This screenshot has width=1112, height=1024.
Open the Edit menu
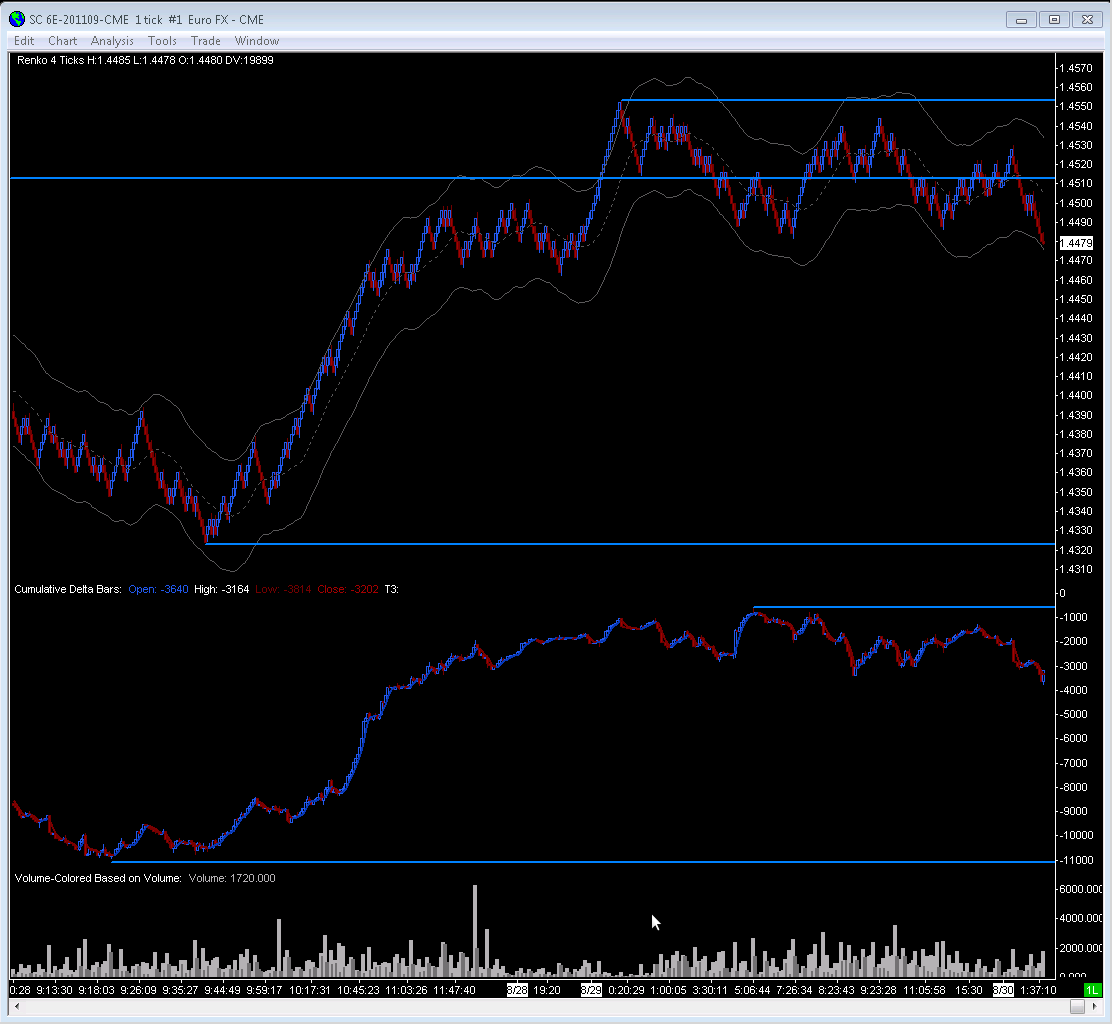coord(23,41)
